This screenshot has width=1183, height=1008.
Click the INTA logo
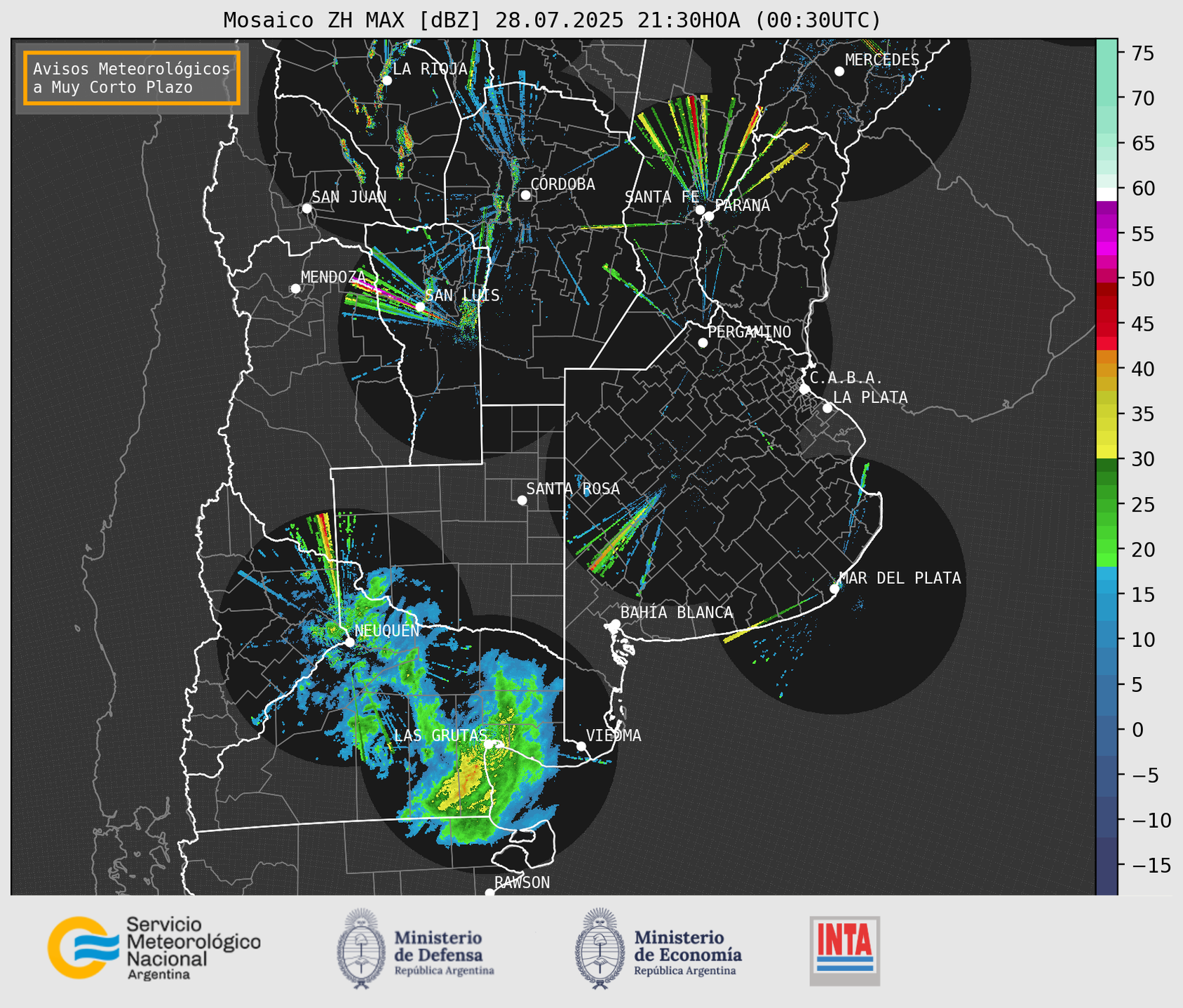(845, 951)
